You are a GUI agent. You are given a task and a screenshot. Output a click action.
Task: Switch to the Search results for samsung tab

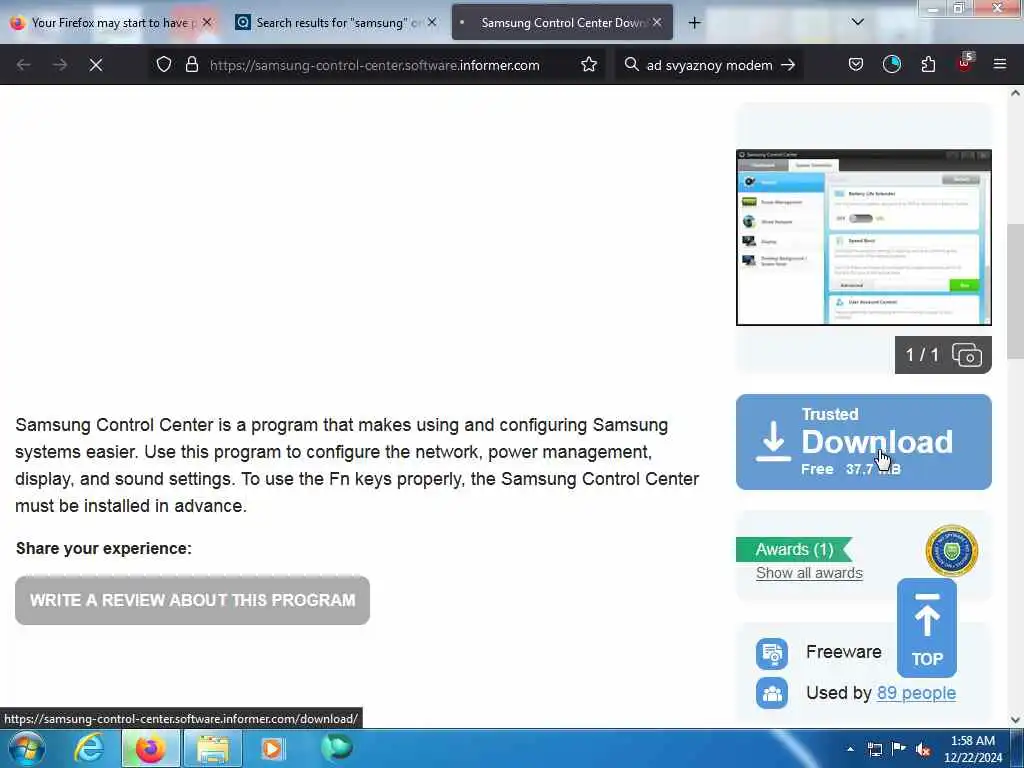tap(336, 23)
